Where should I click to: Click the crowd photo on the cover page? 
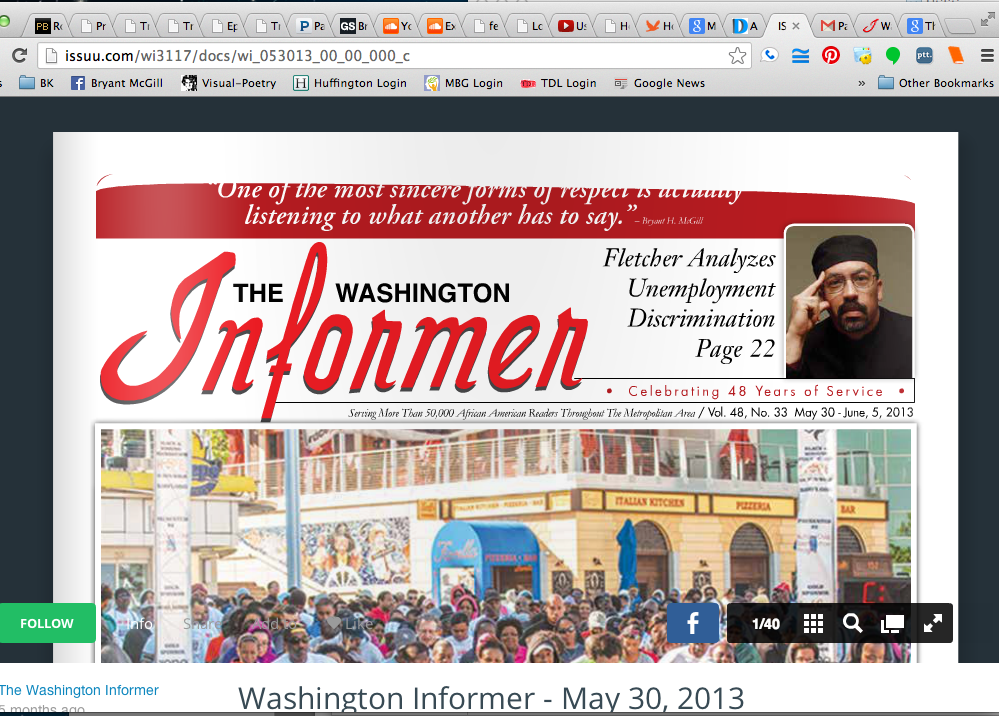[506, 545]
